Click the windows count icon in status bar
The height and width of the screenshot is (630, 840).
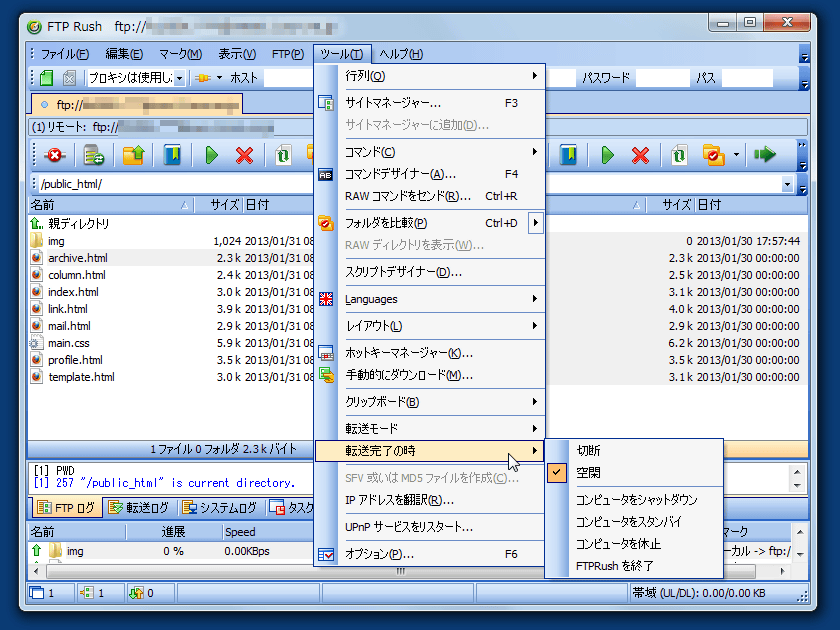37,593
